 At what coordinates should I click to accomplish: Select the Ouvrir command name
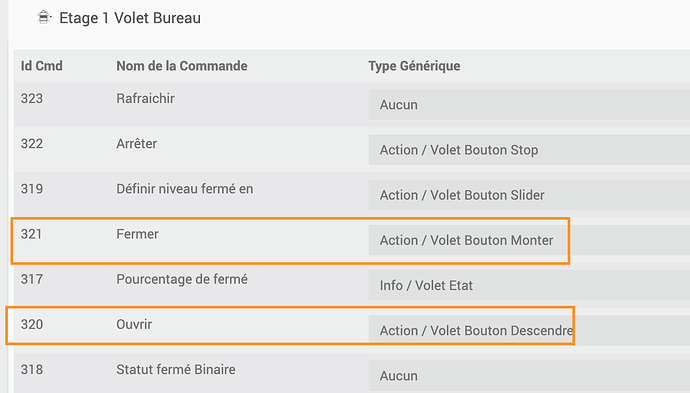click(x=134, y=324)
